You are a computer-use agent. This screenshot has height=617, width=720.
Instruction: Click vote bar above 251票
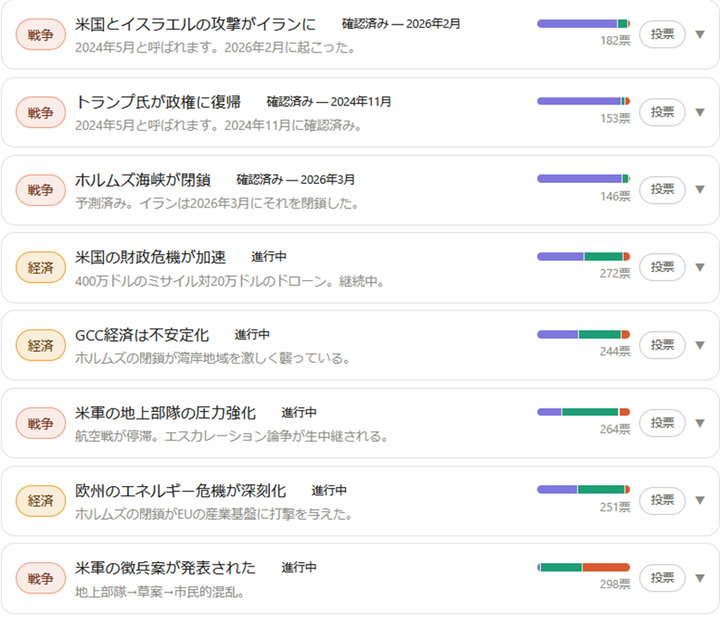(x=583, y=489)
